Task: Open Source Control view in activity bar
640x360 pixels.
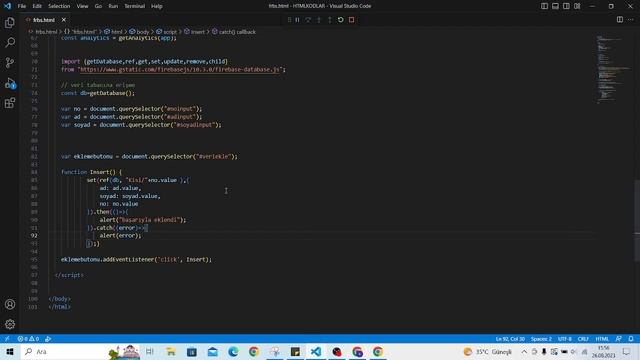Action: coord(10,62)
